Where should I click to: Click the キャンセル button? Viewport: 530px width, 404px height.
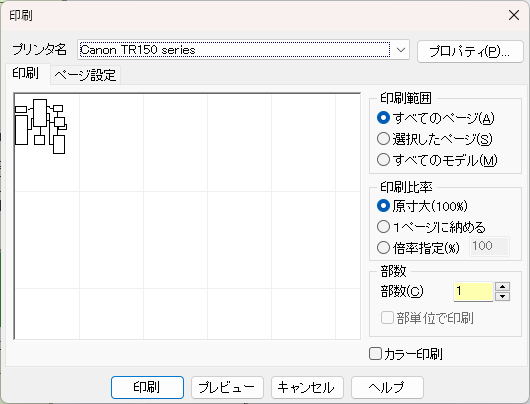tap(307, 387)
